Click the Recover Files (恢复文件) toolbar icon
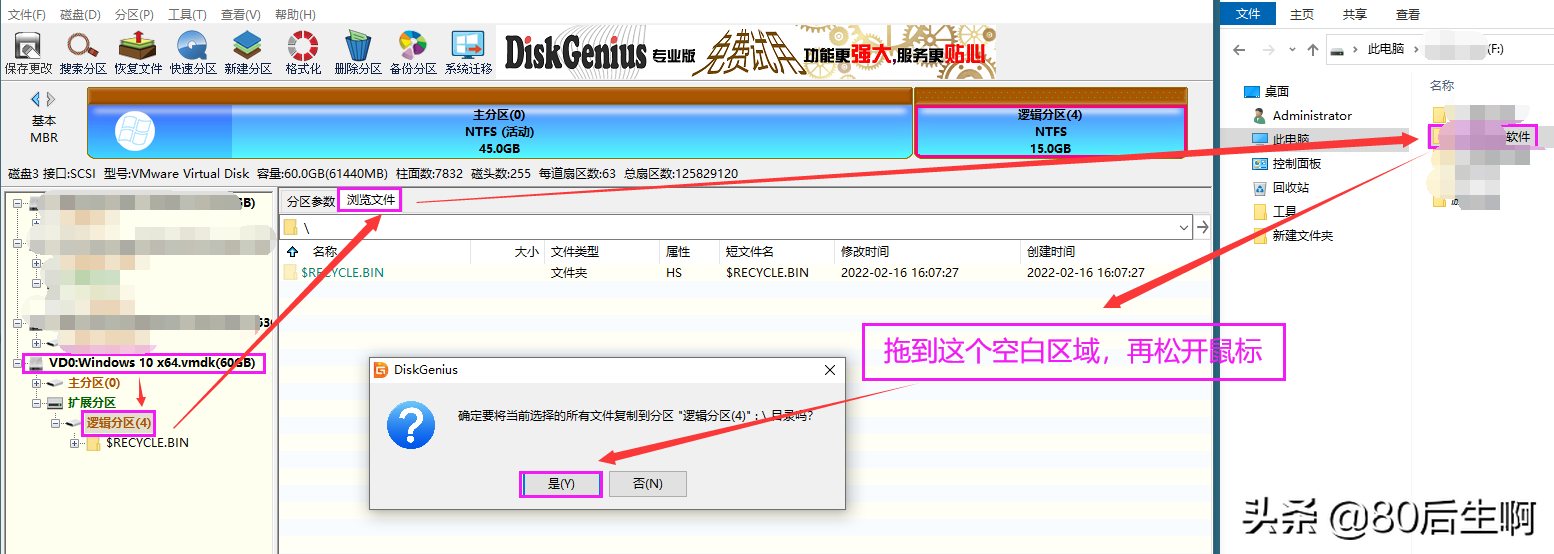 point(138,53)
